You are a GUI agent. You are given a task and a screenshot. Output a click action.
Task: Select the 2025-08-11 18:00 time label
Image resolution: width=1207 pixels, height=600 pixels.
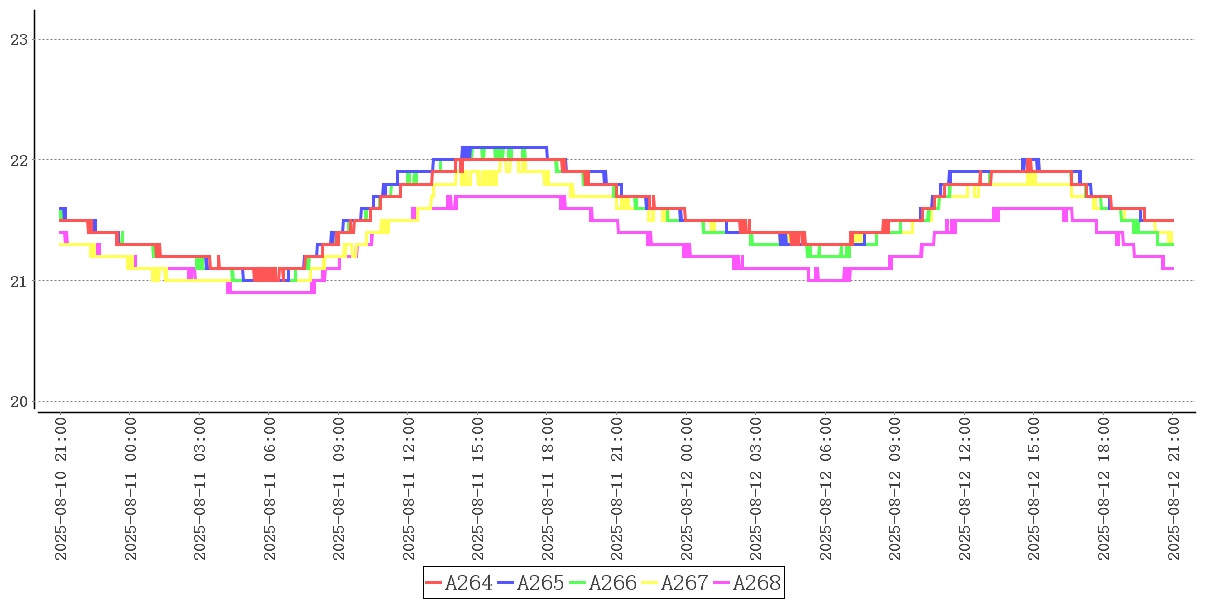click(548, 489)
